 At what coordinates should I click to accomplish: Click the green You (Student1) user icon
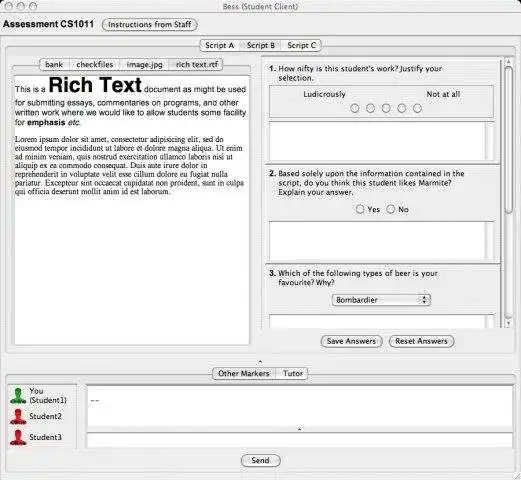(x=18, y=396)
